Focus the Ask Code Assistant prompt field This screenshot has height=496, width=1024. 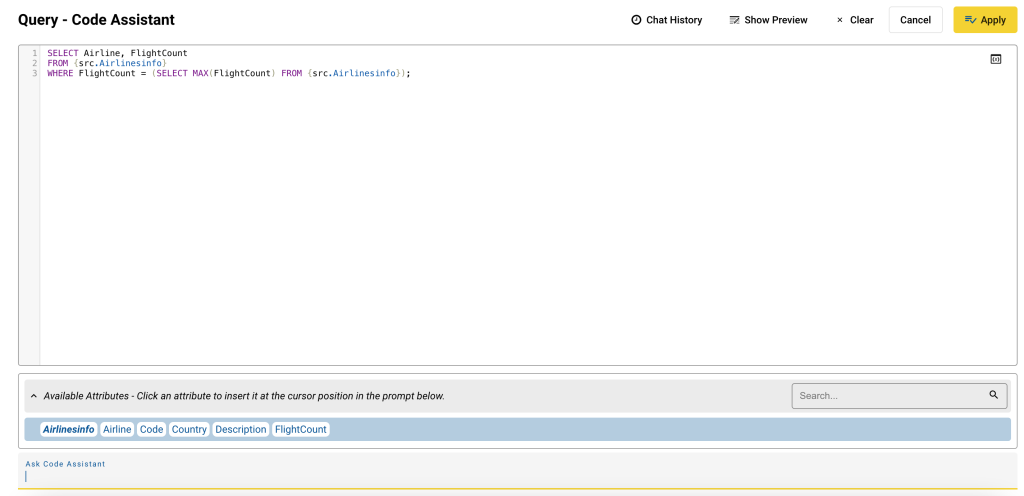pyautogui.click(x=500, y=477)
